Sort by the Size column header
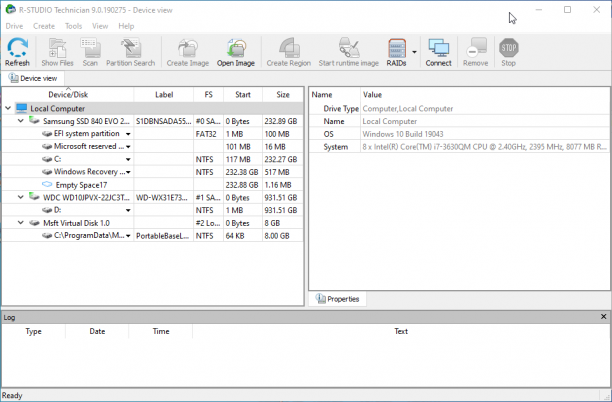The width and height of the screenshot is (612, 402). [283, 94]
